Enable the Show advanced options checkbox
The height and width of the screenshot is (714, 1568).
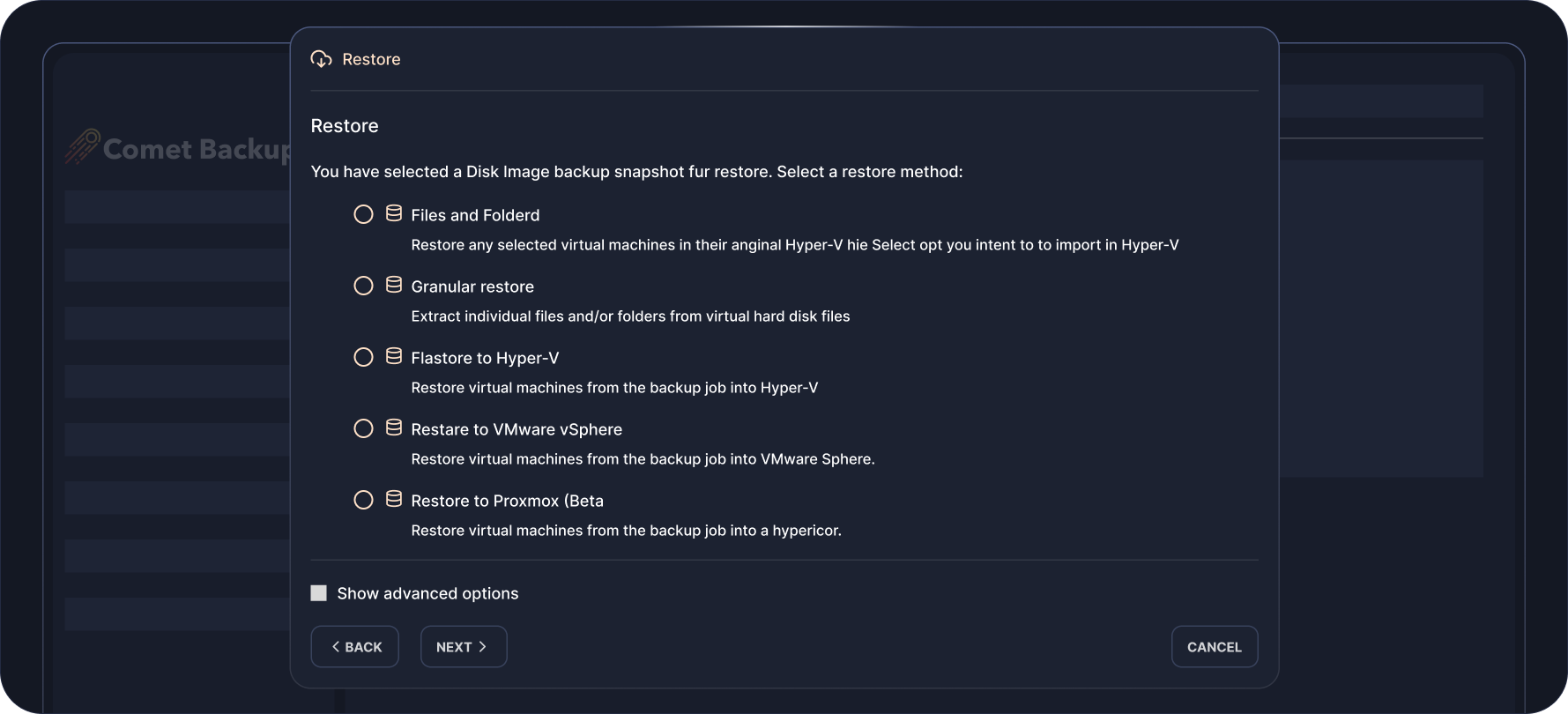319,593
